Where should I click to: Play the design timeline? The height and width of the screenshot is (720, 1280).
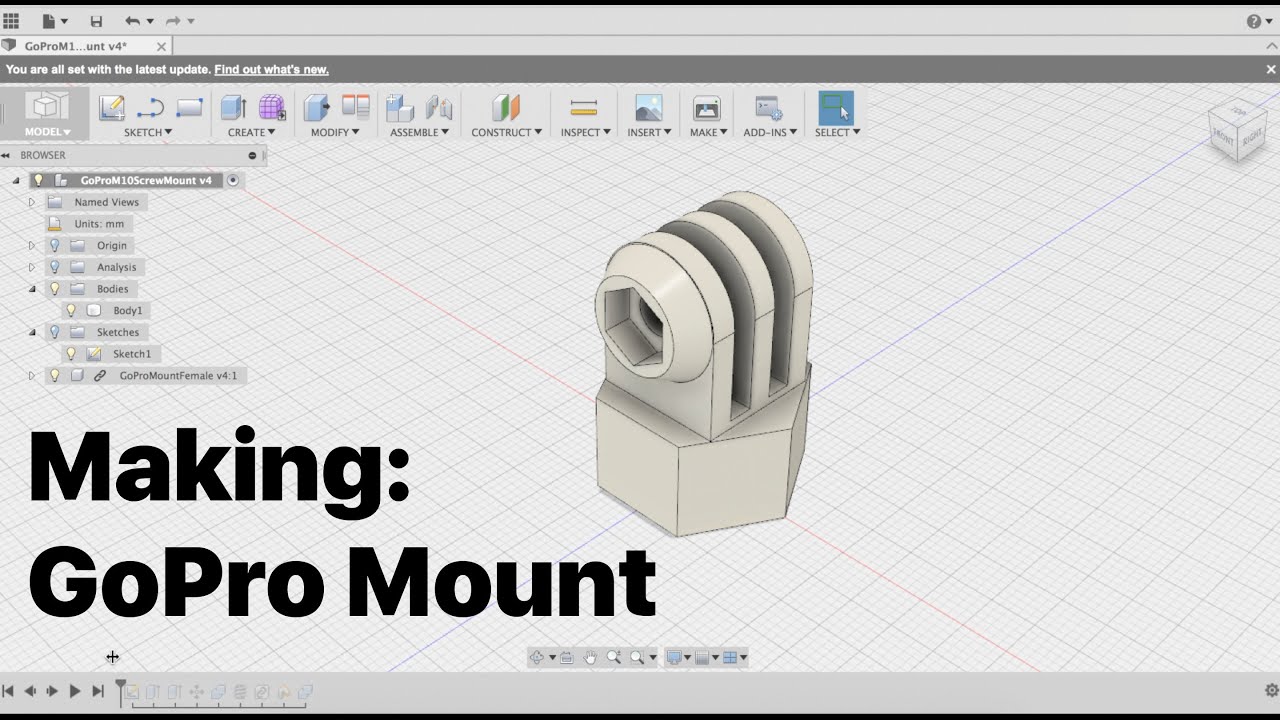pos(75,690)
